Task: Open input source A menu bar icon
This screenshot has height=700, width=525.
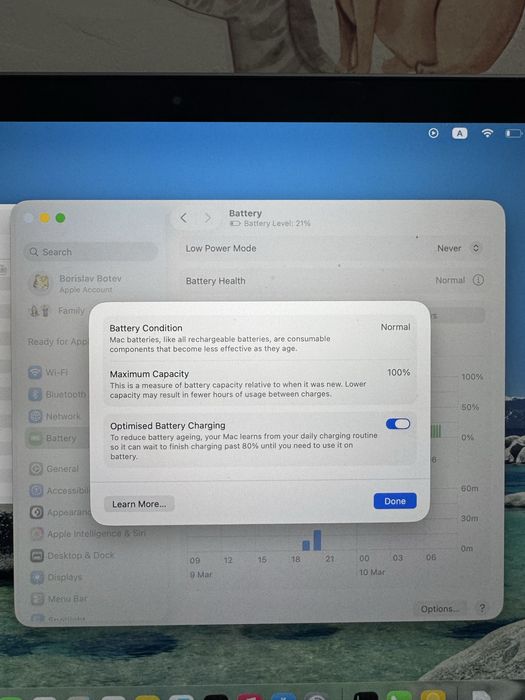Action: (x=460, y=133)
